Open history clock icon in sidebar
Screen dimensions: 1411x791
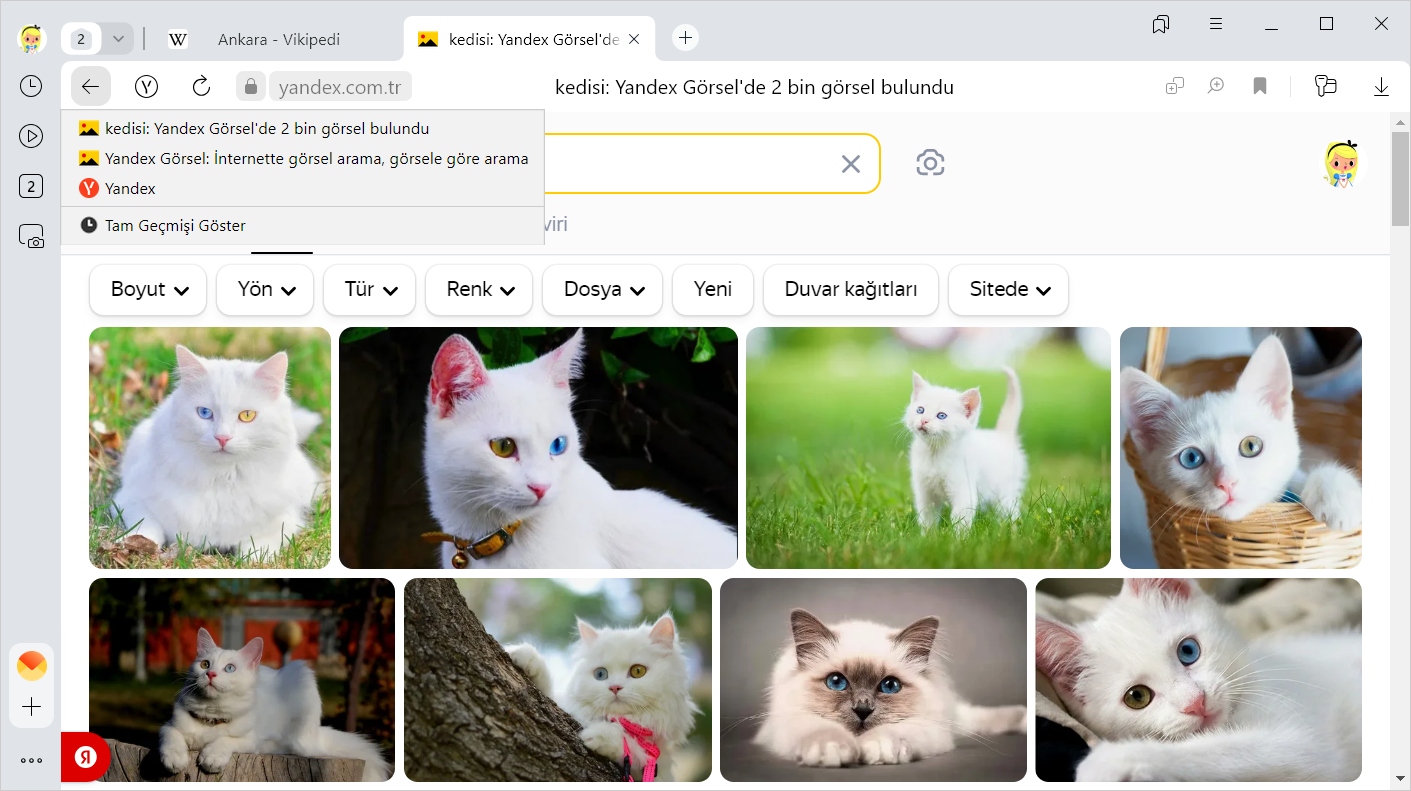tap(31, 86)
